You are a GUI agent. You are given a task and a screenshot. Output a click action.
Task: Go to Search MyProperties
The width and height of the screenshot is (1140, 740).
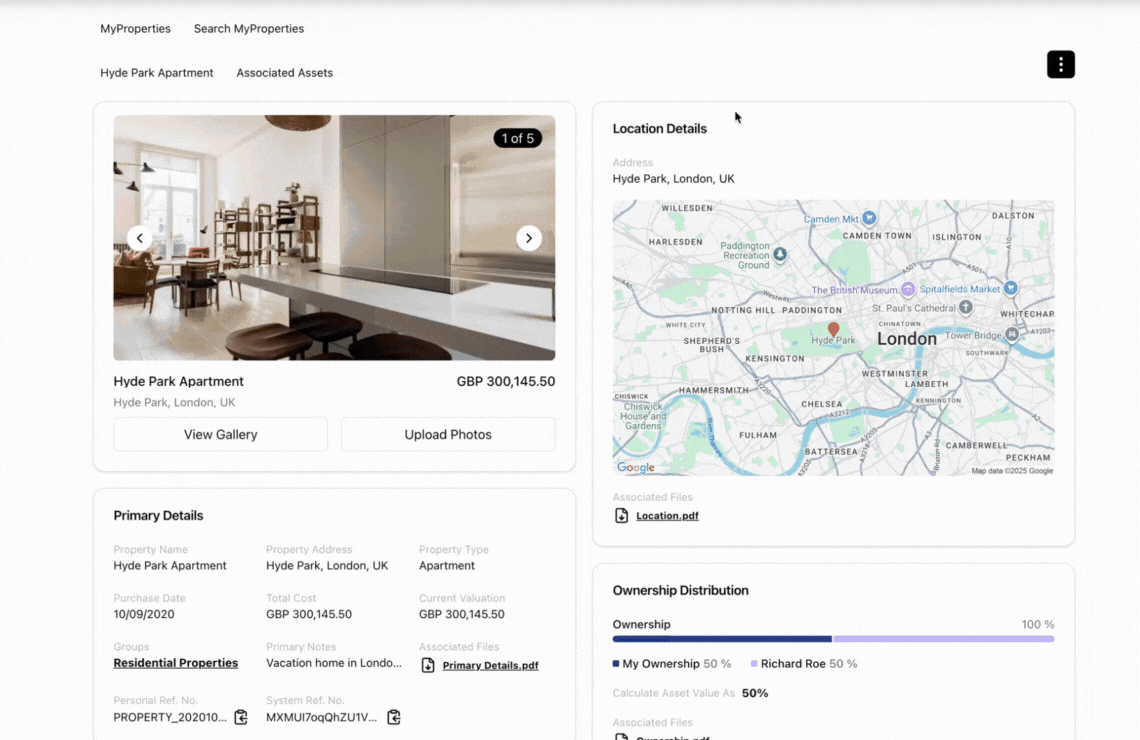point(249,29)
